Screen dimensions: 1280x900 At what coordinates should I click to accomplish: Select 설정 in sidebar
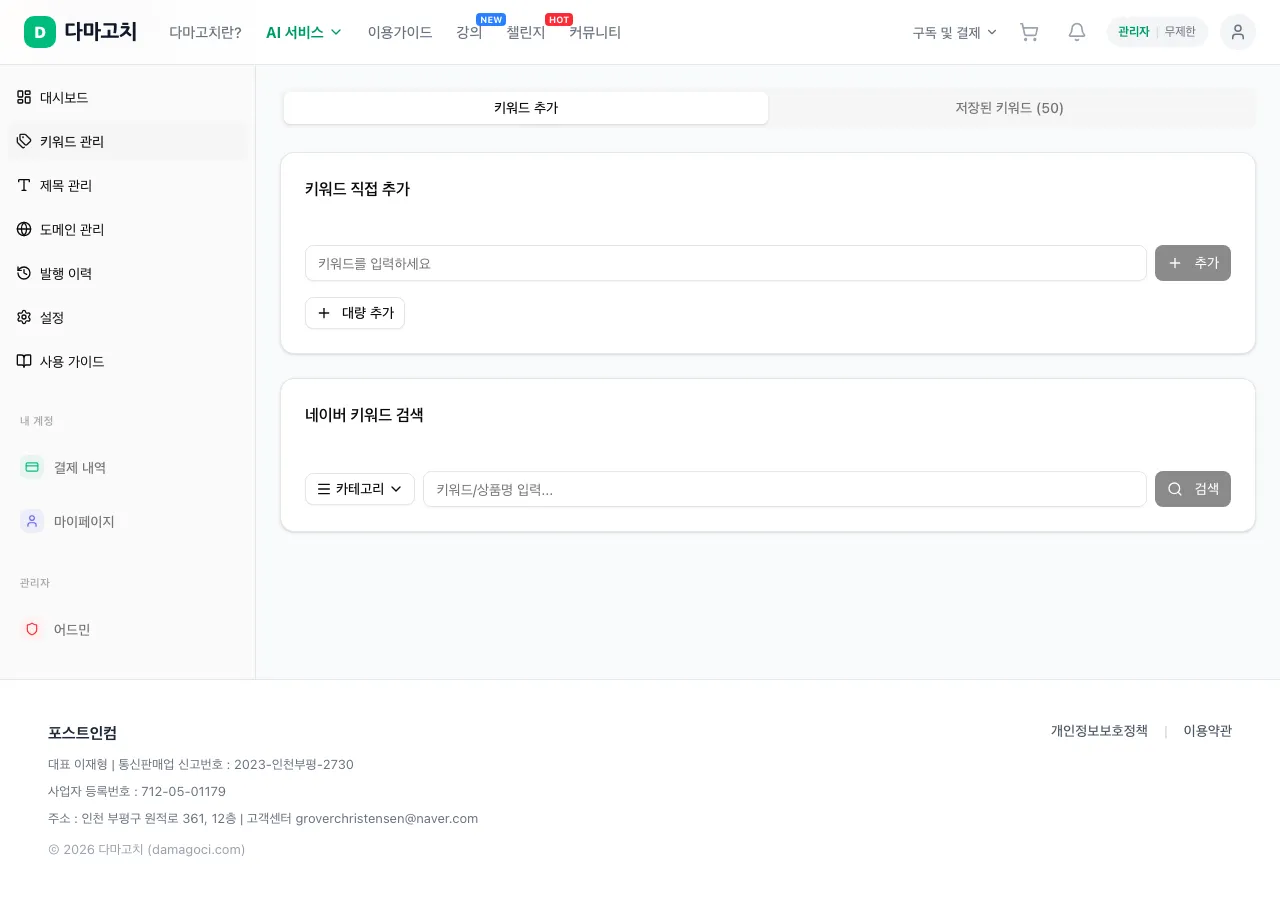click(x=128, y=317)
